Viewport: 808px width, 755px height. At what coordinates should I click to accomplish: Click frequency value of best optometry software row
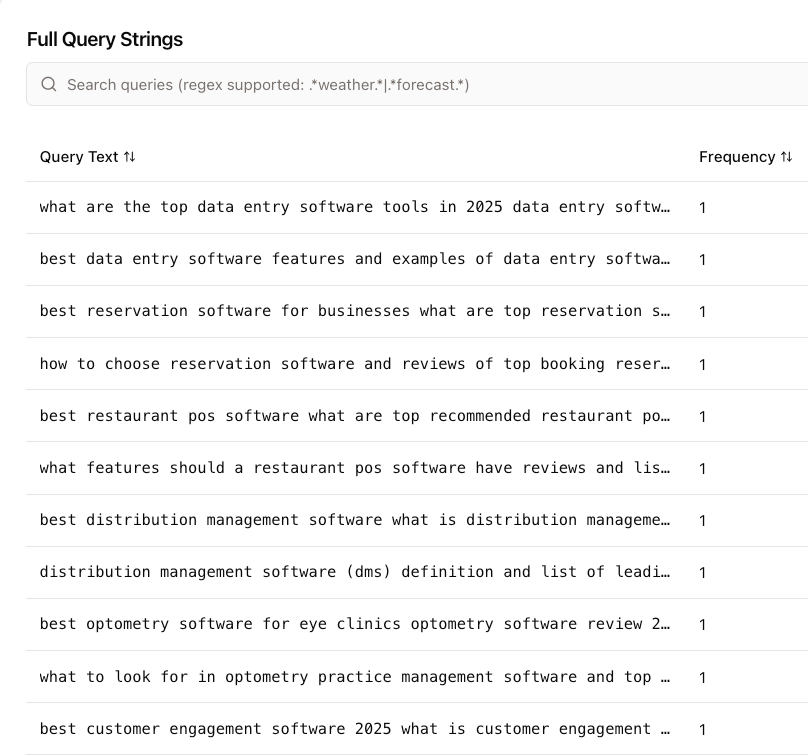(x=703, y=625)
